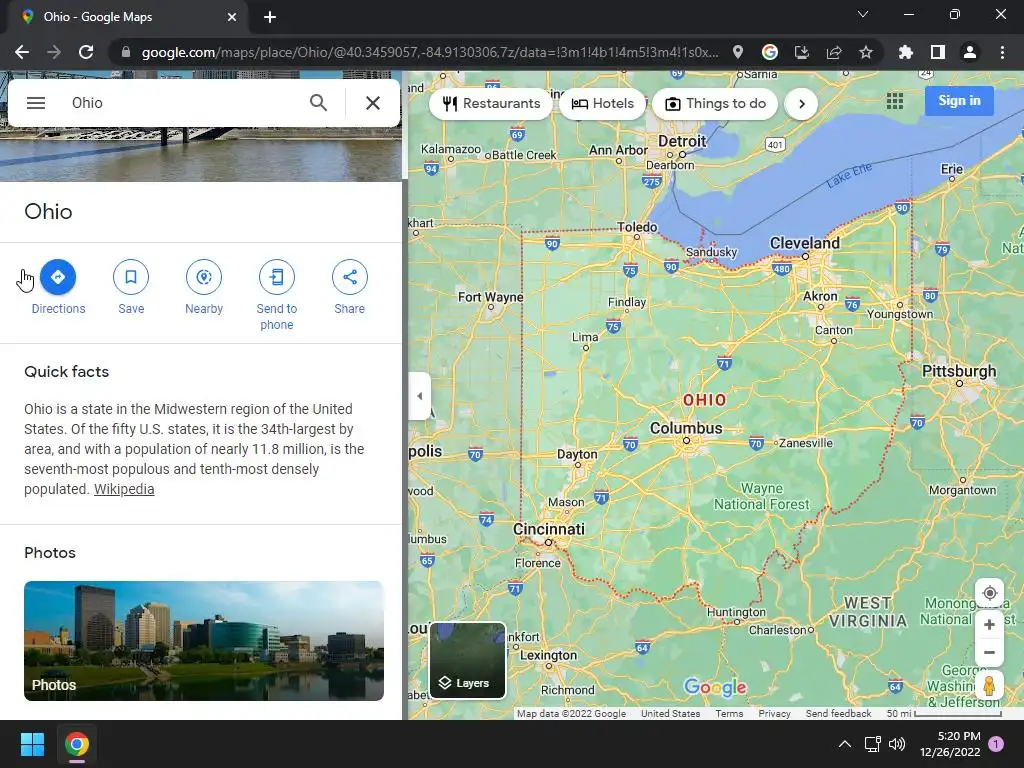Image resolution: width=1024 pixels, height=768 pixels.
Task: Reload the Google Maps page
Action: click(x=86, y=52)
